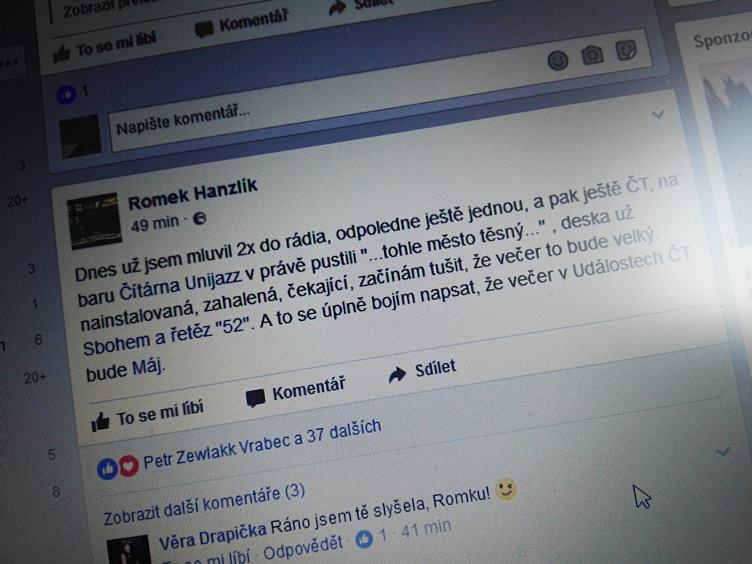Open Romek Hanzlík's profile name link

pyautogui.click(x=193, y=194)
